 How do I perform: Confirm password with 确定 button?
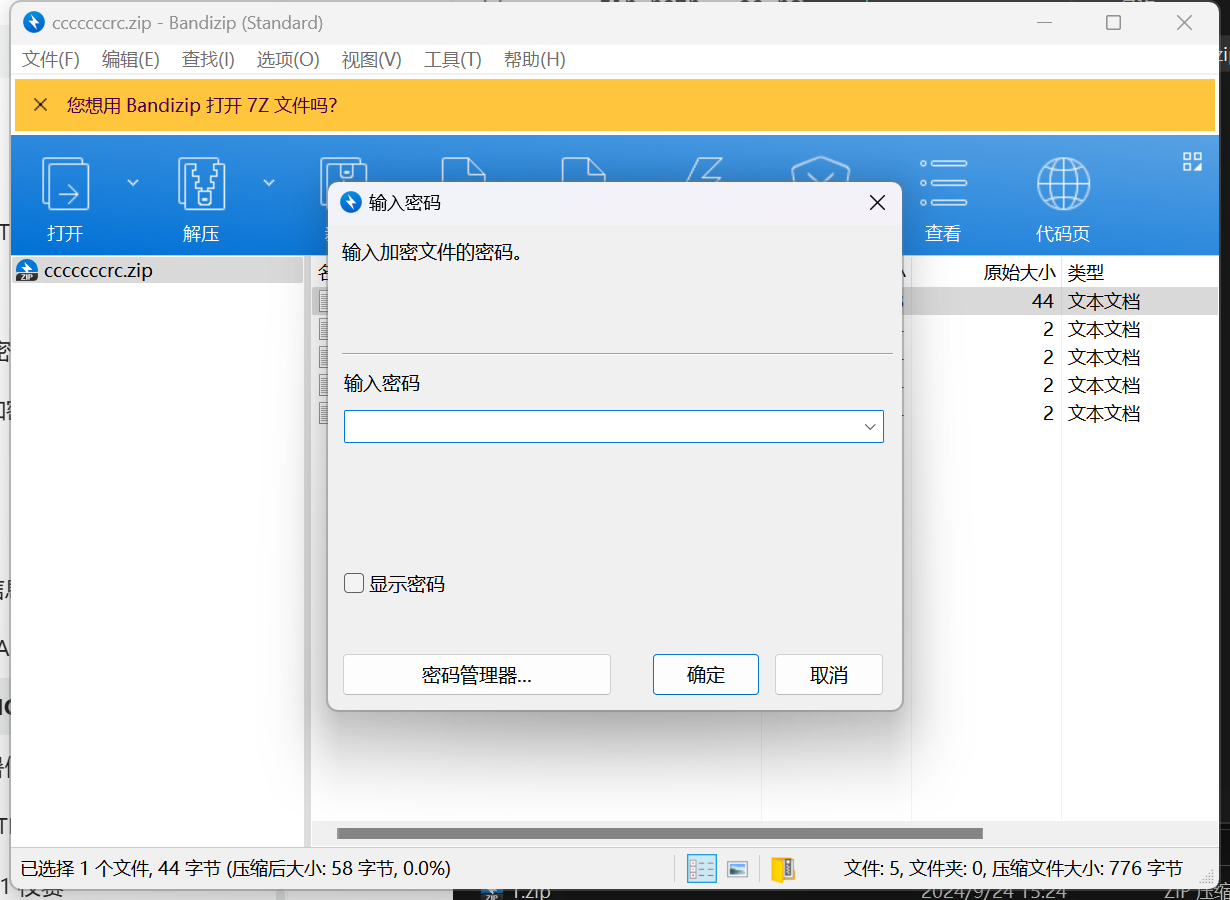point(706,675)
